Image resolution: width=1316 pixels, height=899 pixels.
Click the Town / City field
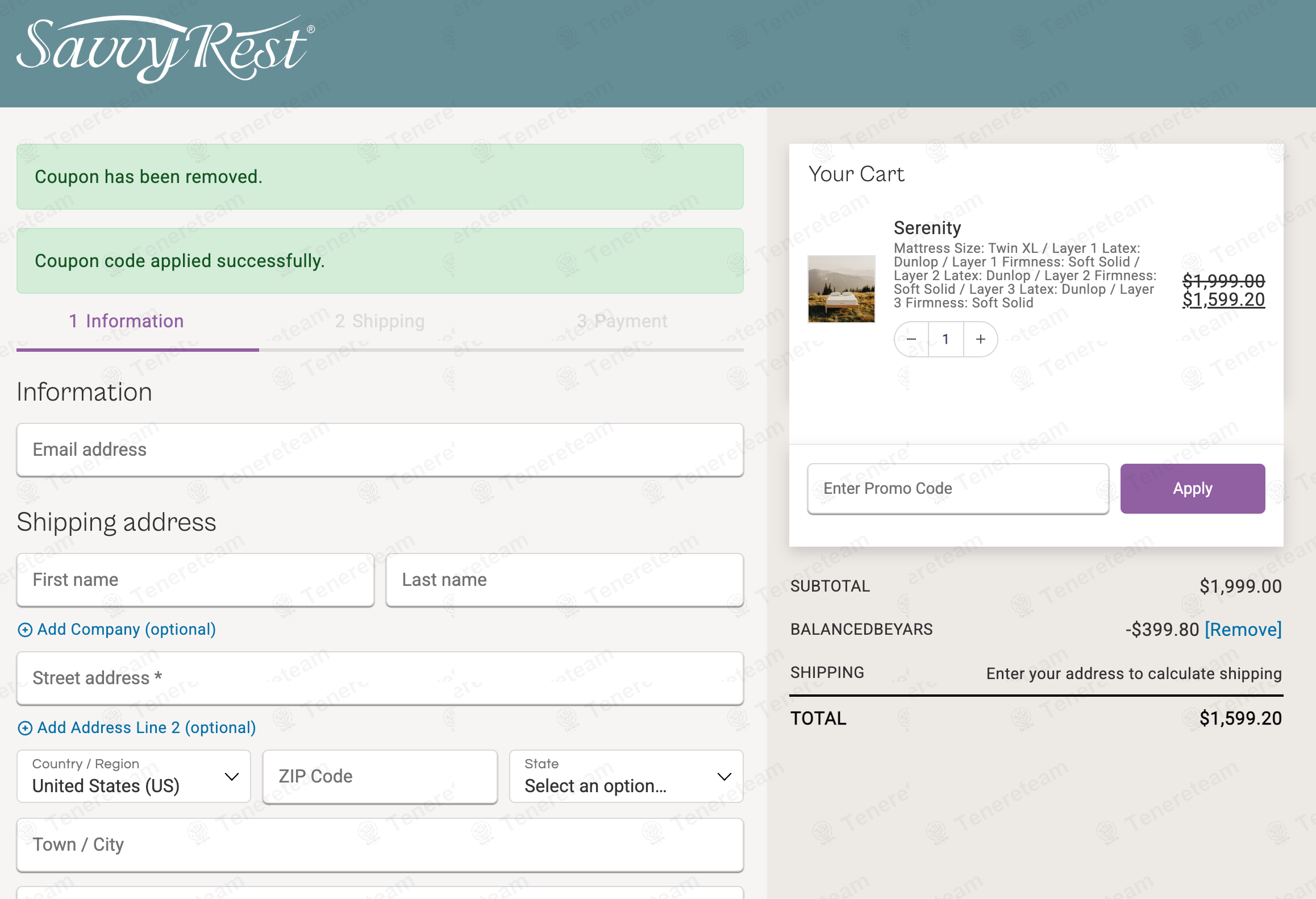380,844
